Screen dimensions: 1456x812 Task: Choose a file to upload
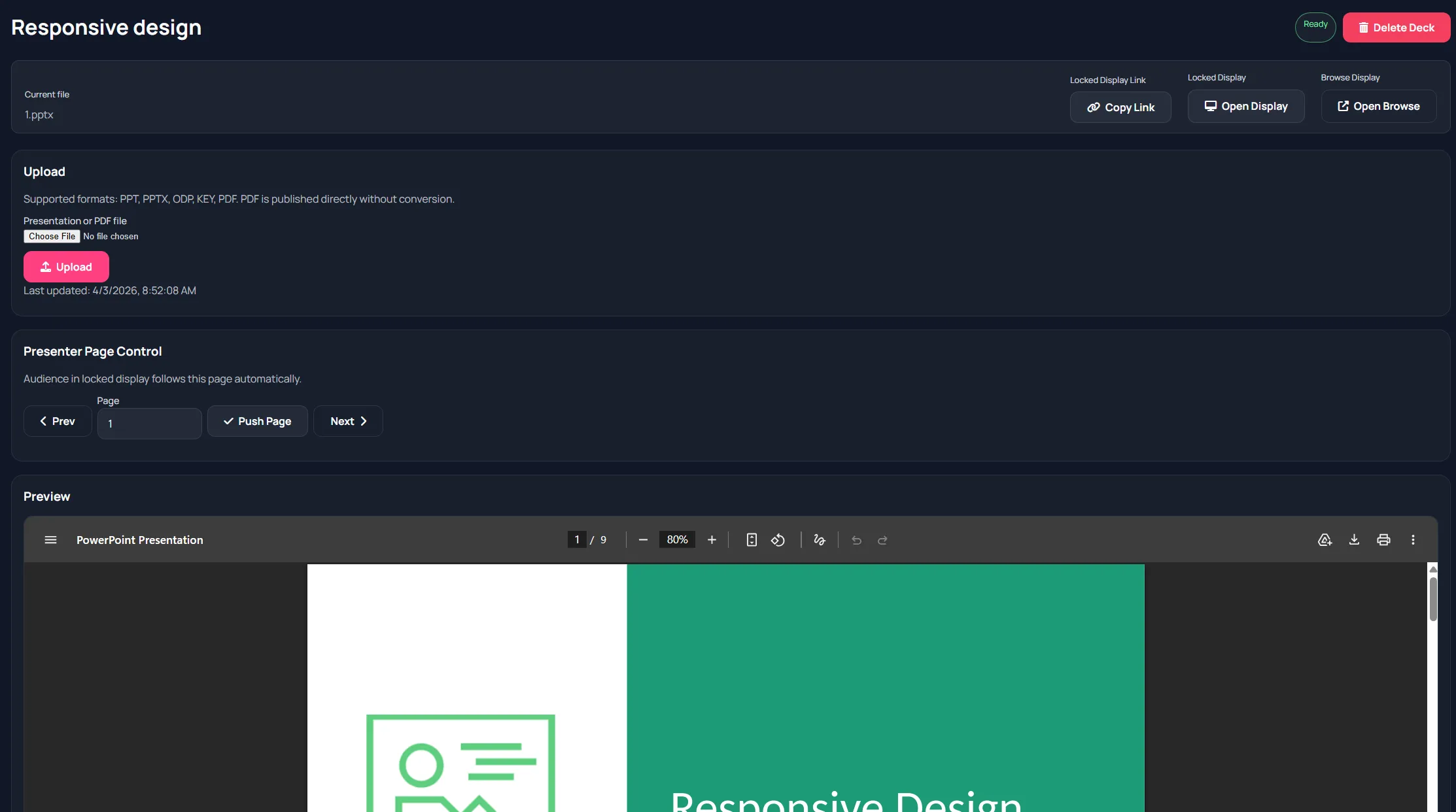(x=52, y=236)
